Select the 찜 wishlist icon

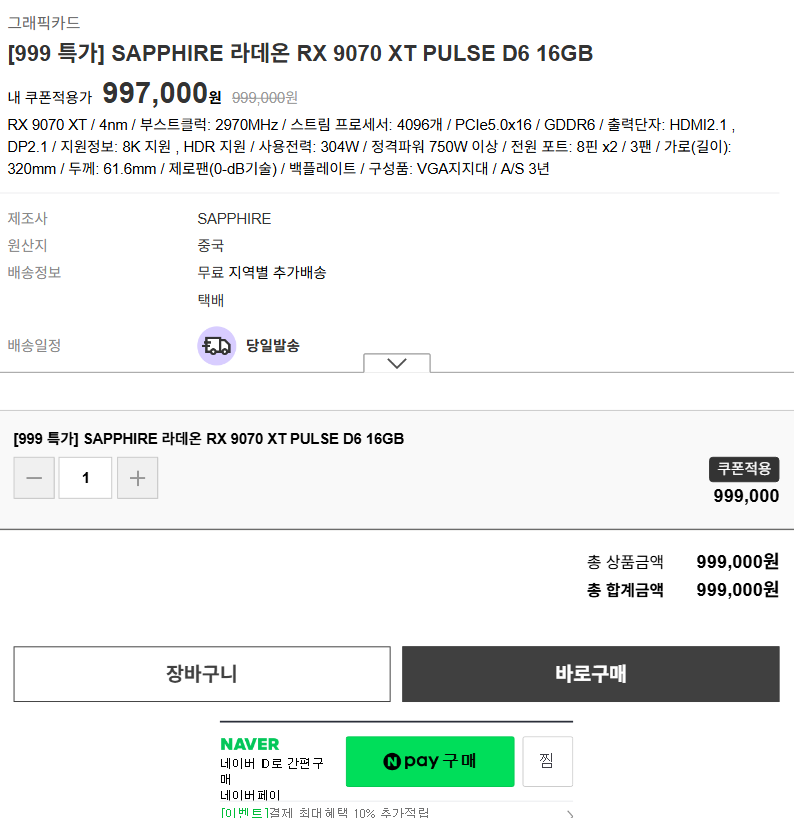pyautogui.click(x=547, y=761)
